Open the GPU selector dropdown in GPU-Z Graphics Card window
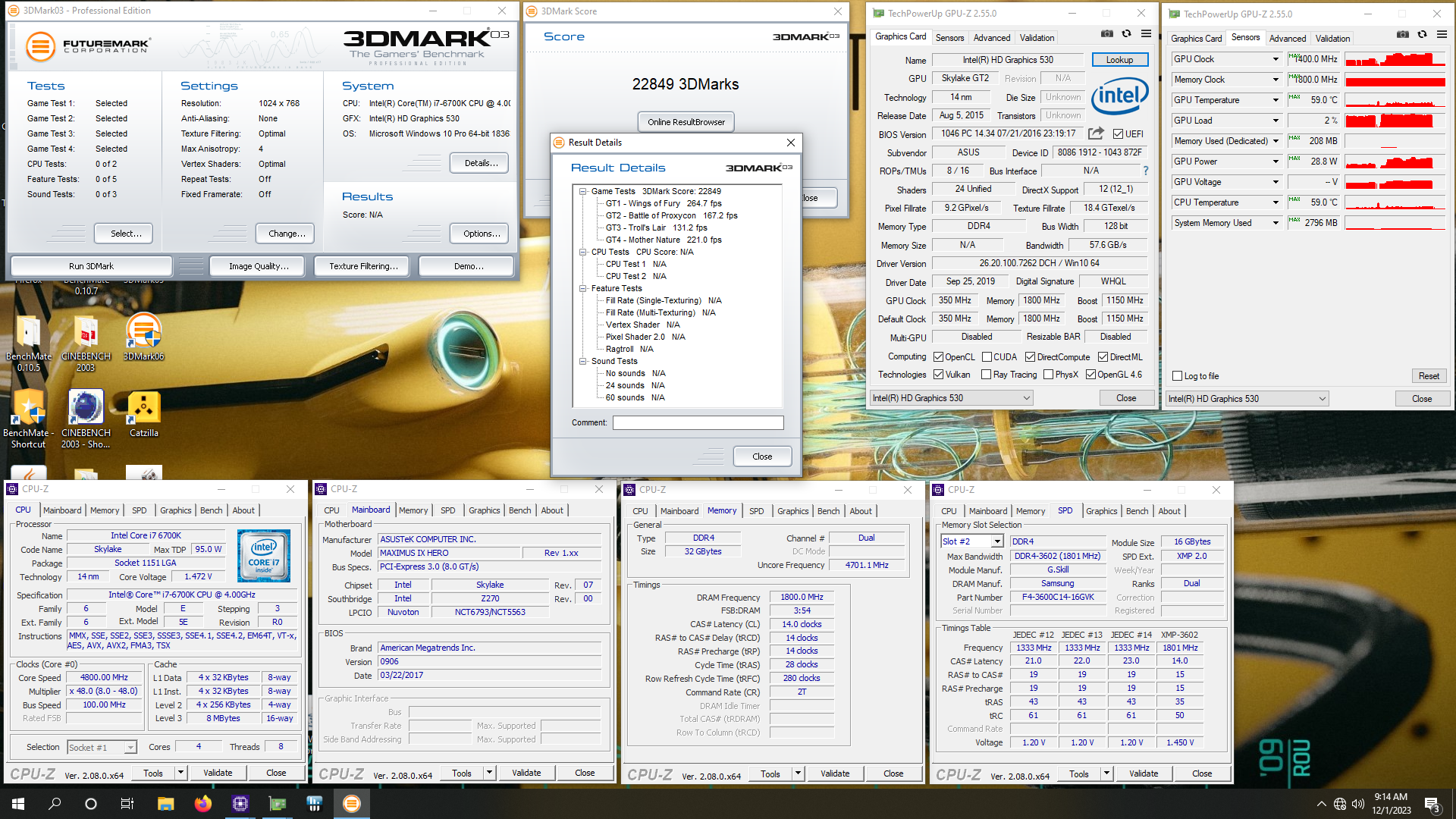The image size is (1456, 819). (x=952, y=398)
